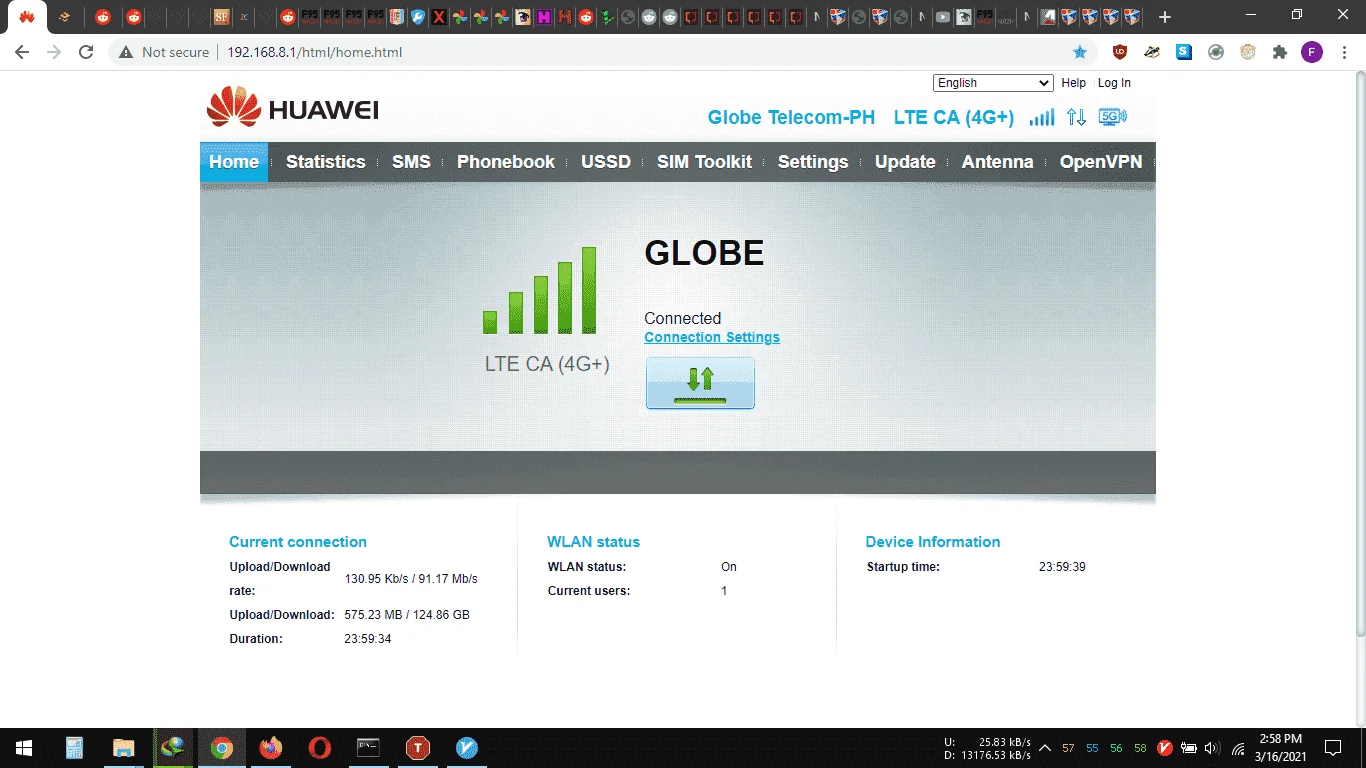The height and width of the screenshot is (768, 1366).
Task: Click the large green signal bars graphic
Action: (x=540, y=290)
